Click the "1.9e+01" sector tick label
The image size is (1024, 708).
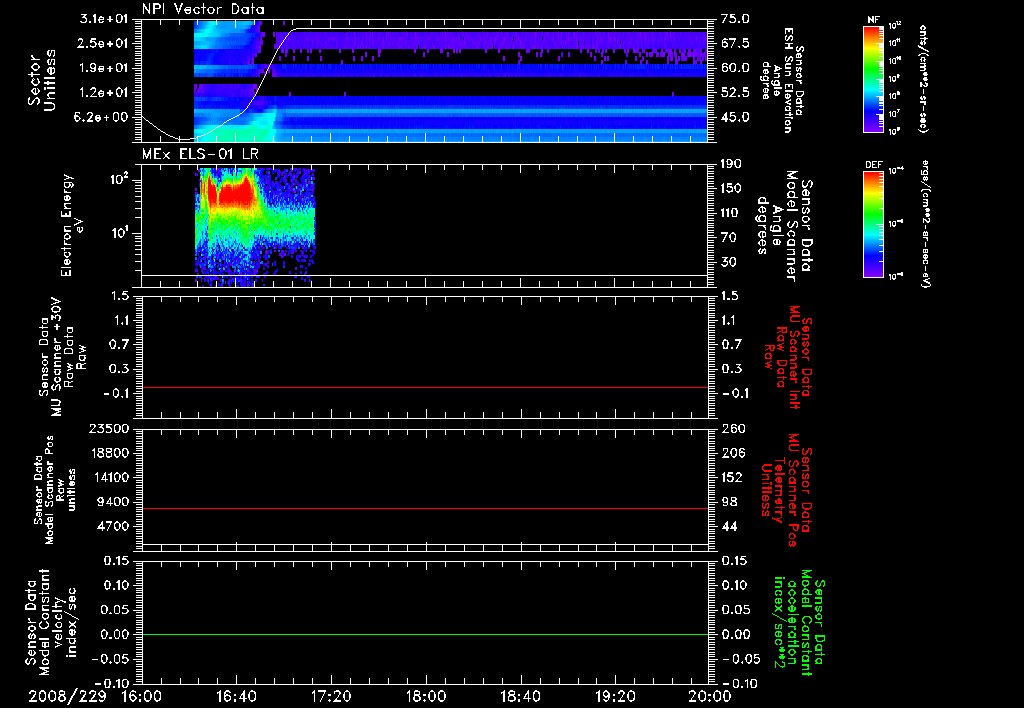105,68
